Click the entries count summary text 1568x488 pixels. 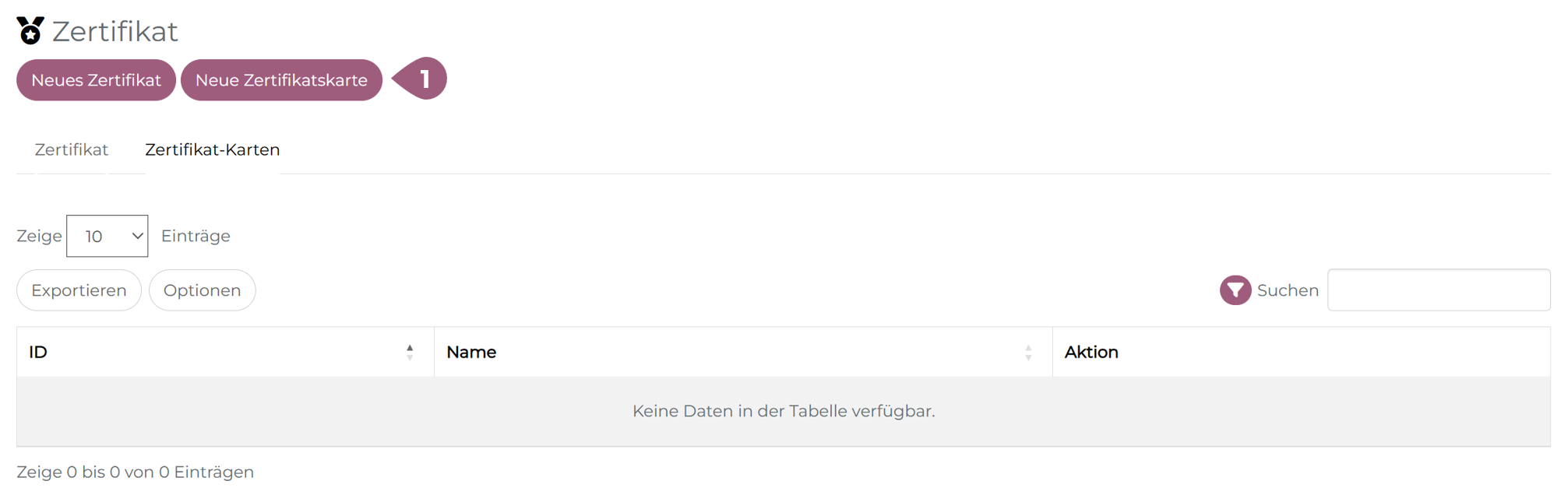[x=136, y=472]
